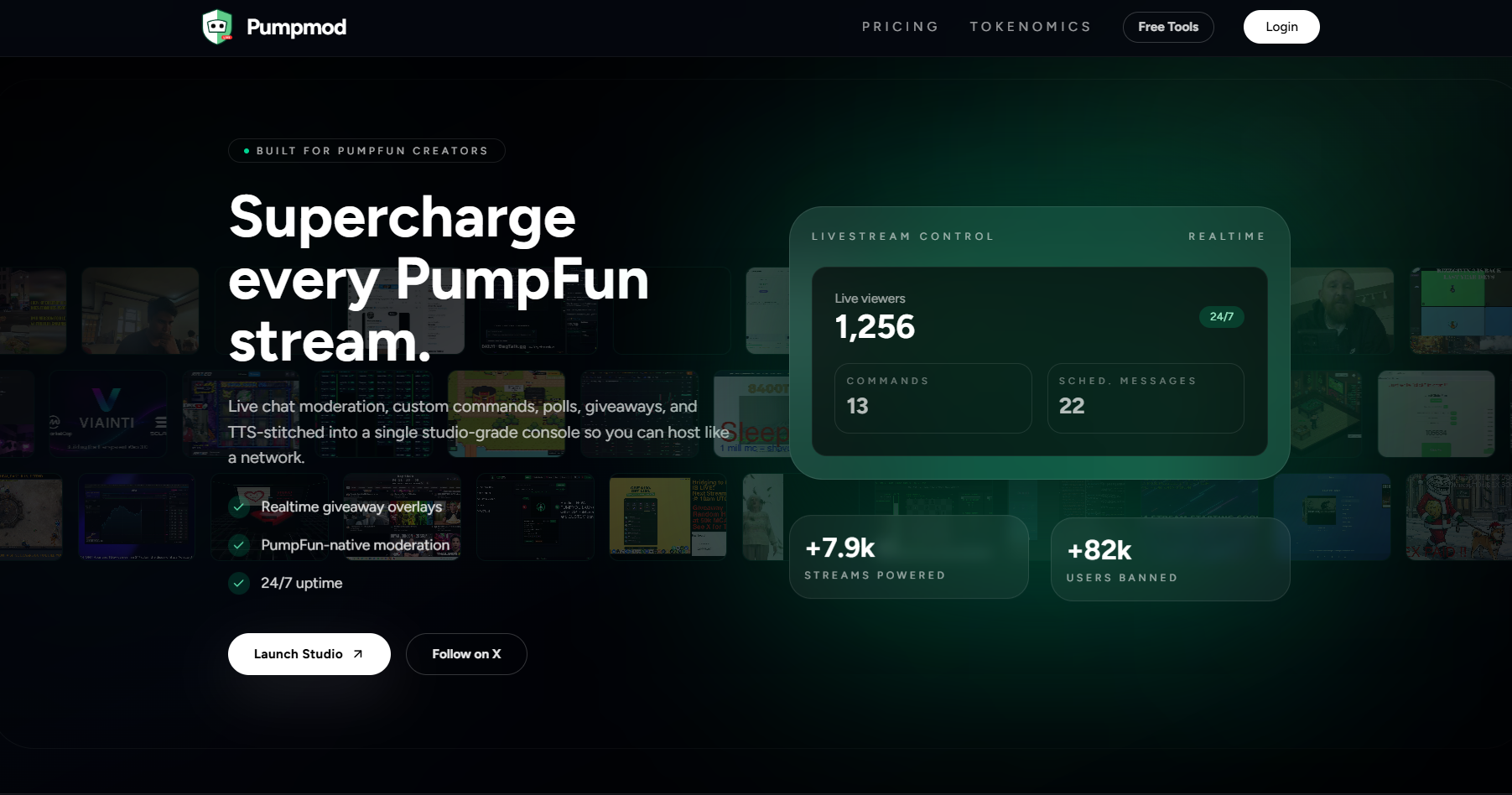Click the LIVESTREAM CONTROL panel header
1512x795 pixels.
pyautogui.click(x=902, y=236)
